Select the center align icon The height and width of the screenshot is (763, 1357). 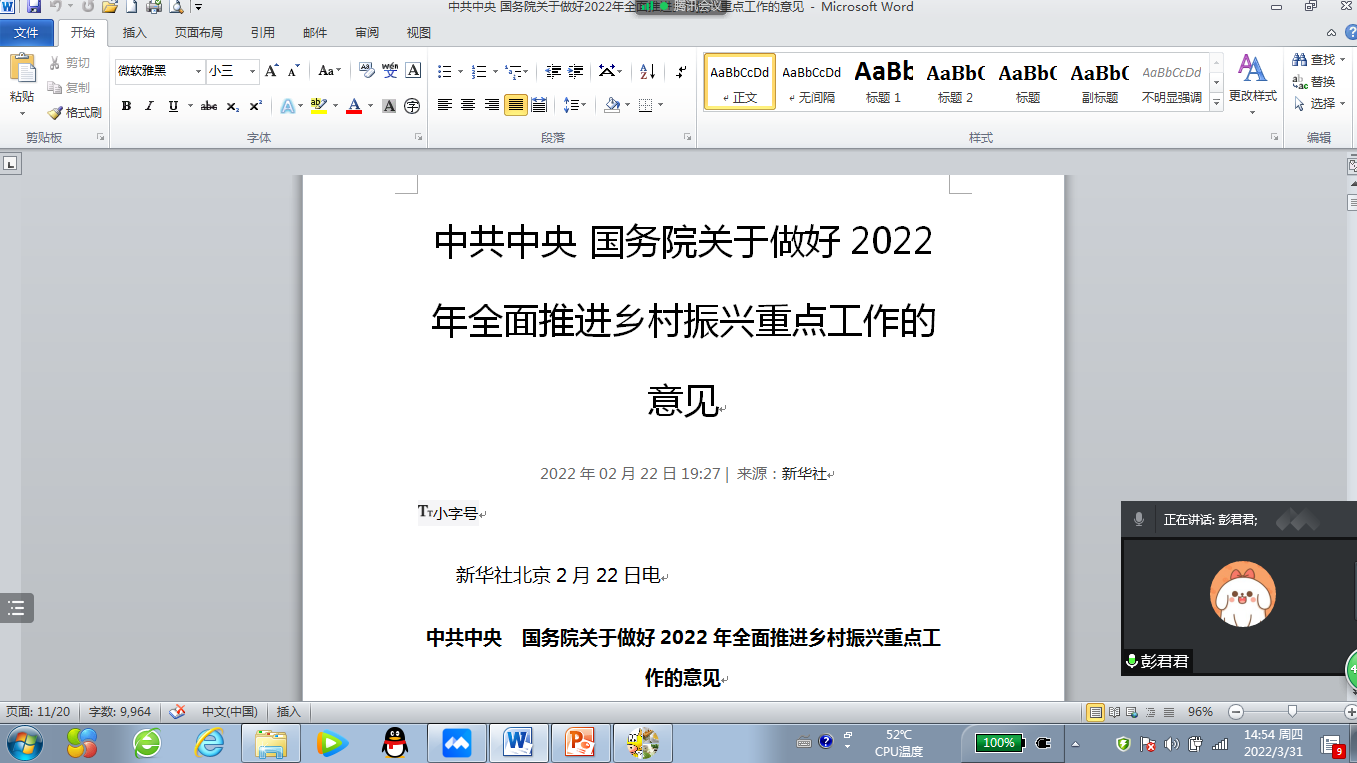click(x=468, y=105)
